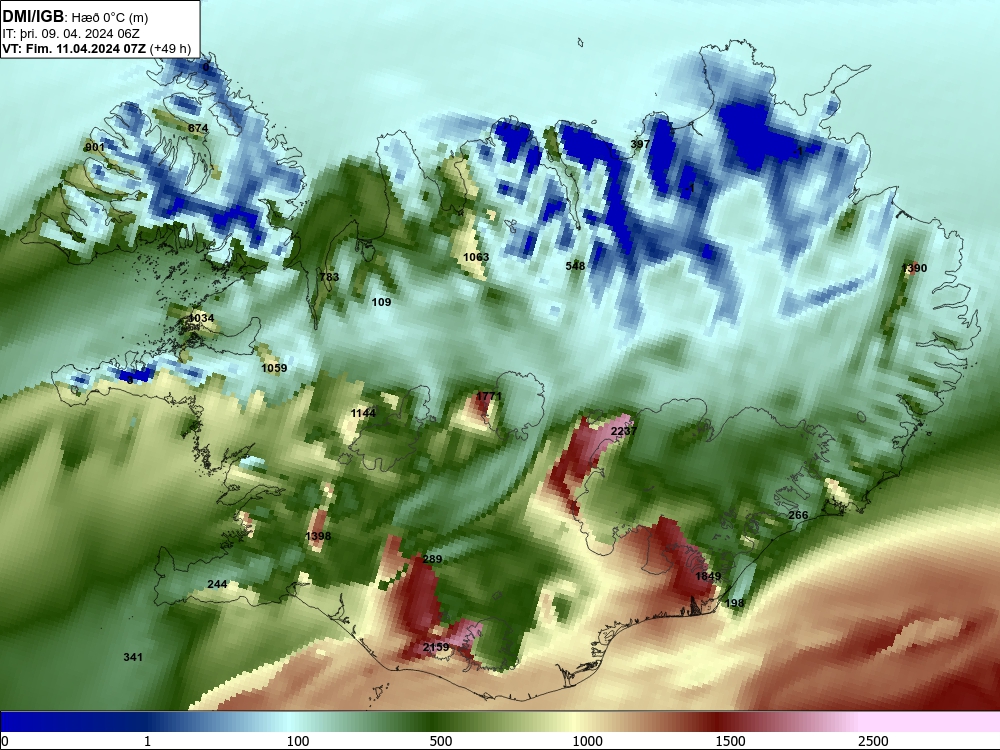Click the 2500 tick on the legend bar

pyautogui.click(x=873, y=740)
